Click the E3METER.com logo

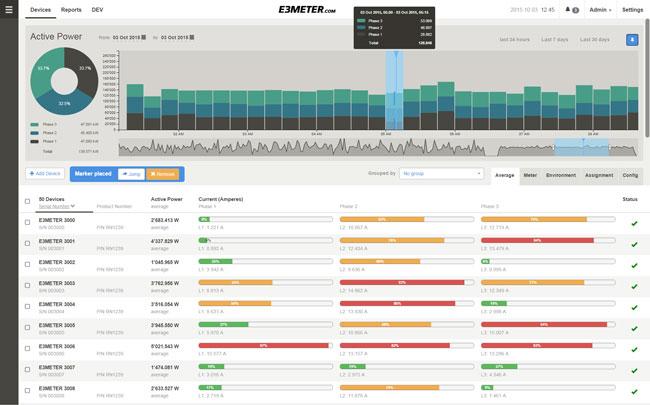click(307, 10)
